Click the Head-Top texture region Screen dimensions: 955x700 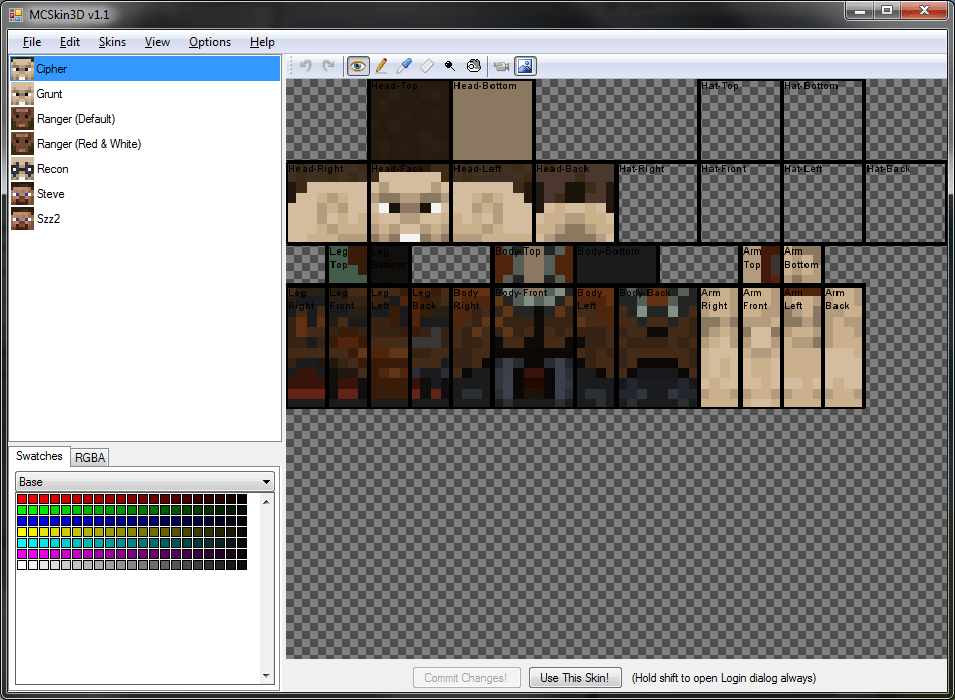tap(410, 120)
